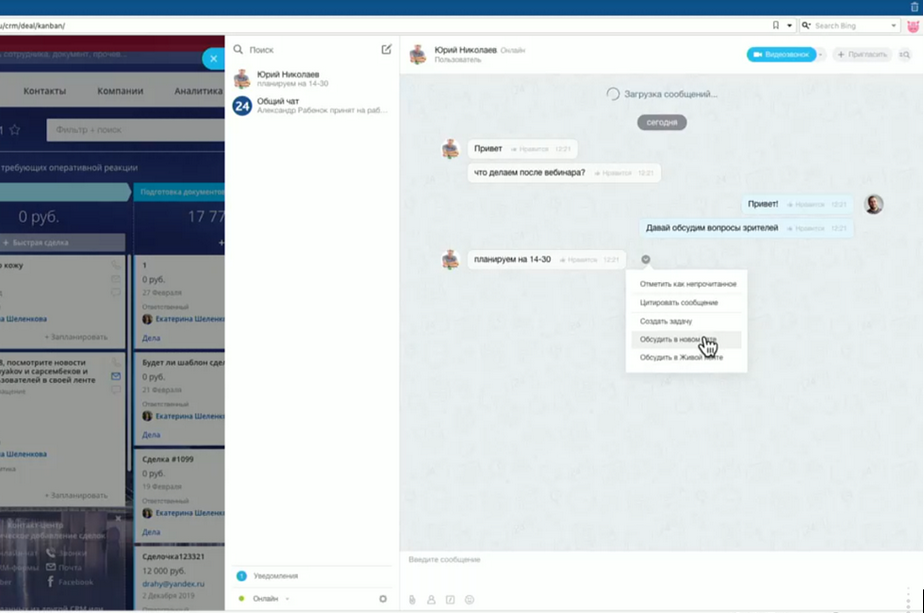Click the magnifier icon beside Поиск in messenger
The height and width of the screenshot is (613, 924).
(x=238, y=50)
